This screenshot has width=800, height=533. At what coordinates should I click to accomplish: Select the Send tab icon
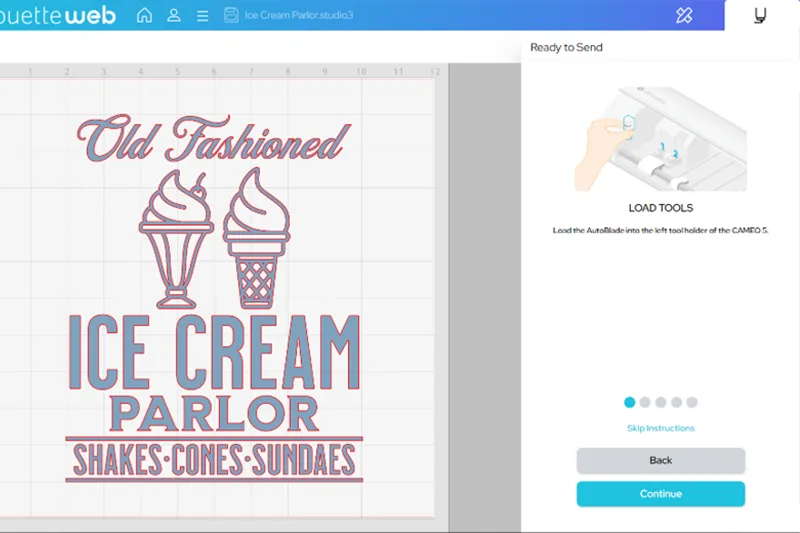762,15
